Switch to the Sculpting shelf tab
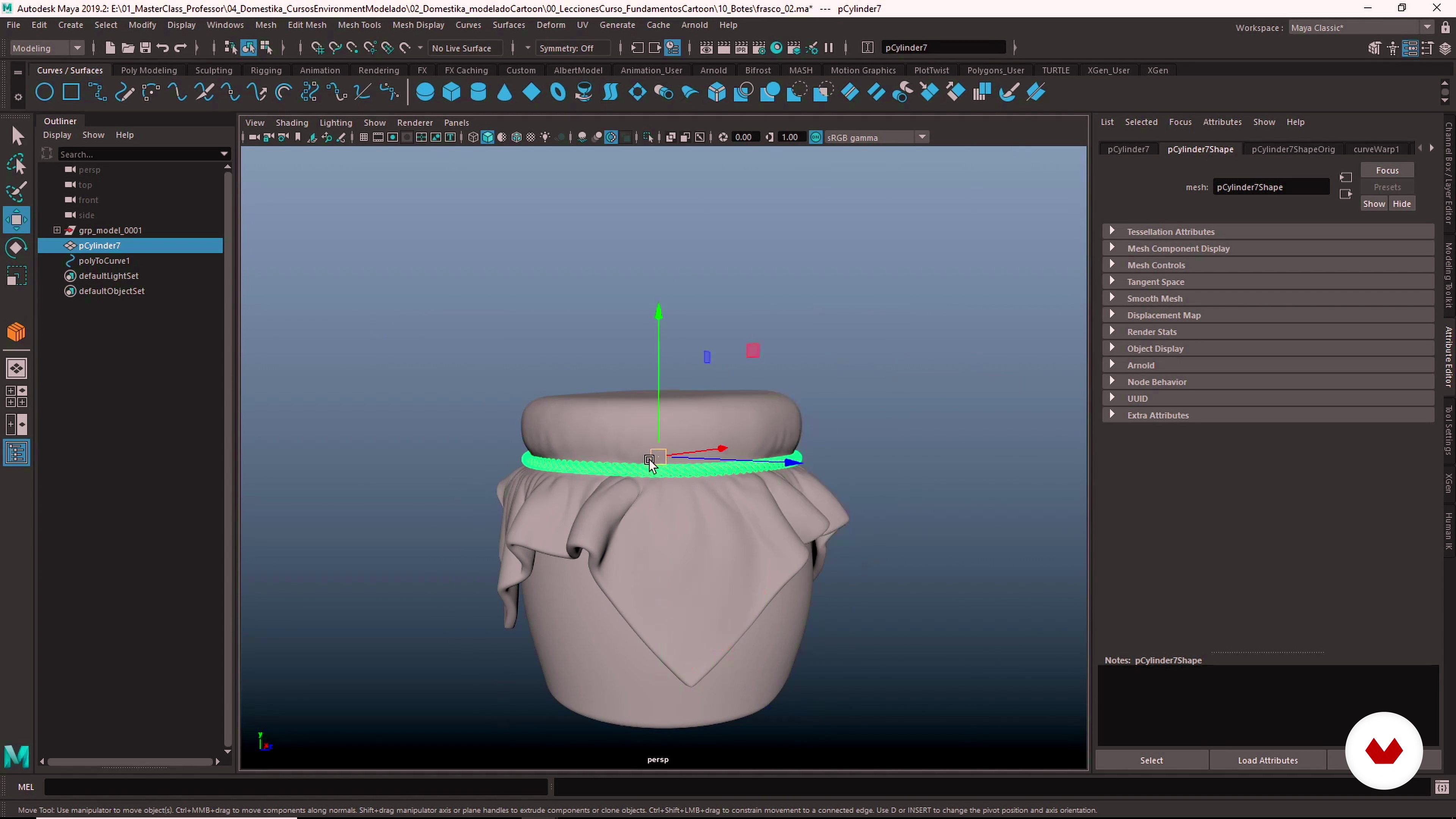 click(x=213, y=70)
